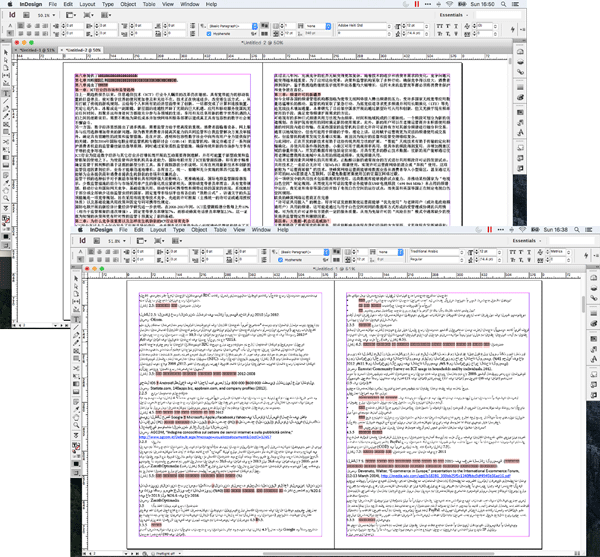The height and width of the screenshot is (557, 600).
Task: Select the Zoom tool in Untitled-2 window
Action: coord(6,199)
